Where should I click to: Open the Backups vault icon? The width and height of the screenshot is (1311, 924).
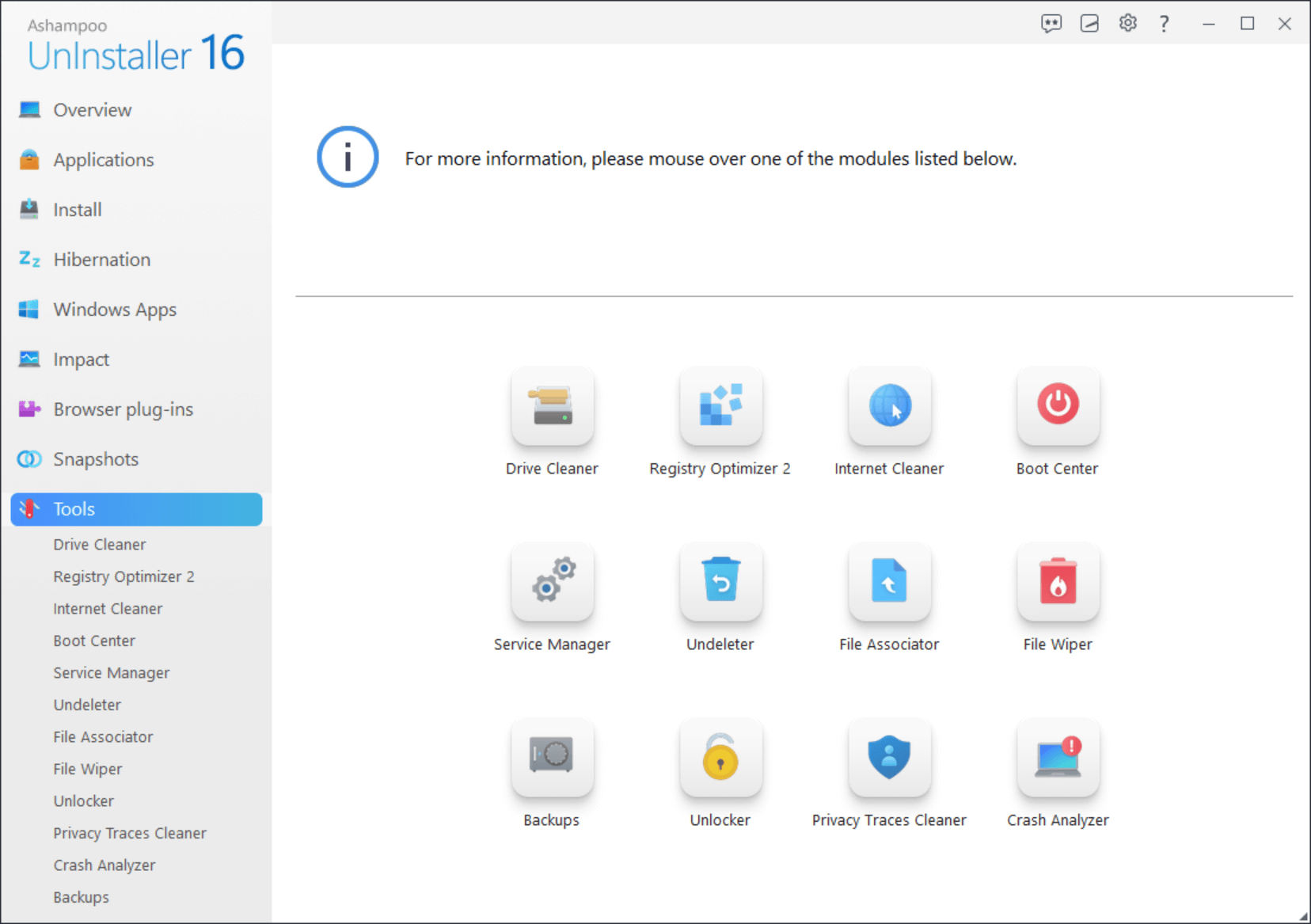552,758
